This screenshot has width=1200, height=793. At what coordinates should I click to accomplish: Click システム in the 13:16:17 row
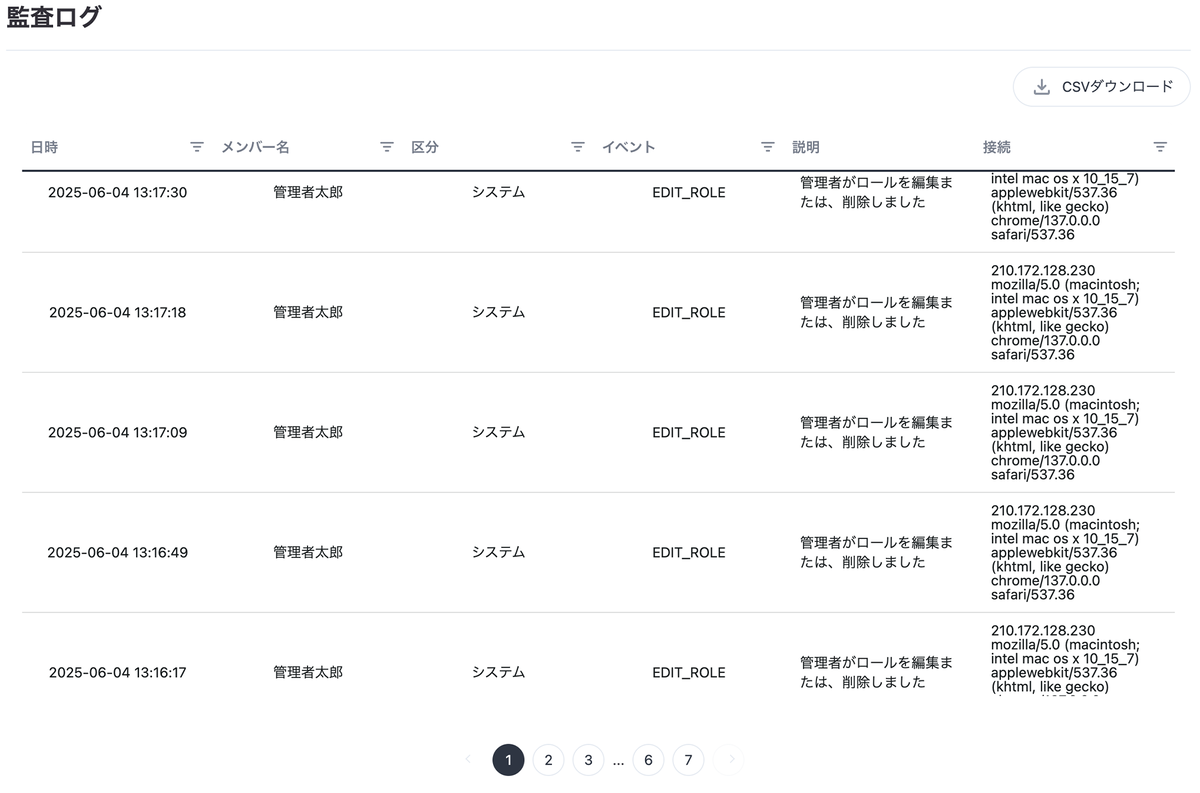point(498,672)
